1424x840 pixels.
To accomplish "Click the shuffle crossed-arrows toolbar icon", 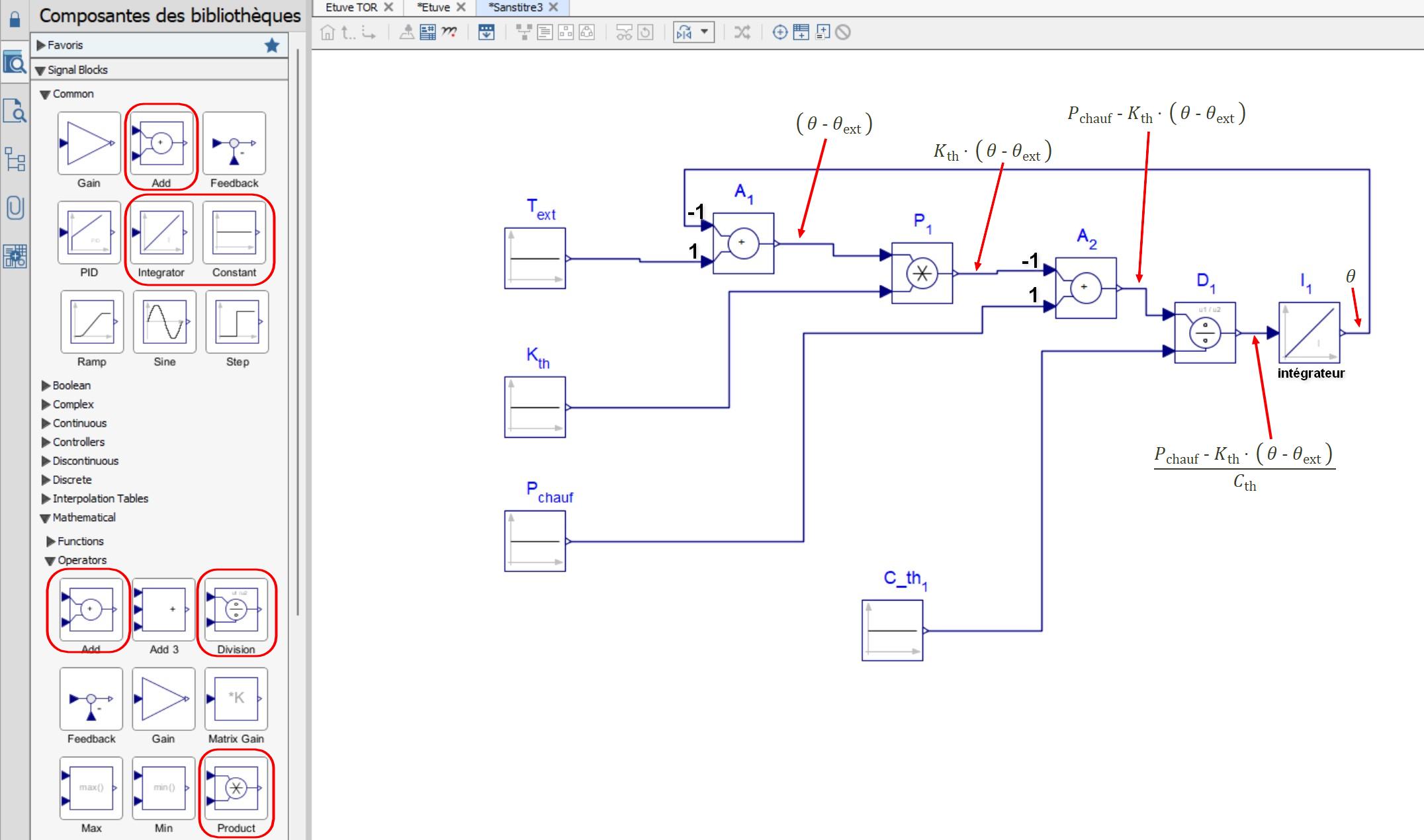I will pos(742,32).
